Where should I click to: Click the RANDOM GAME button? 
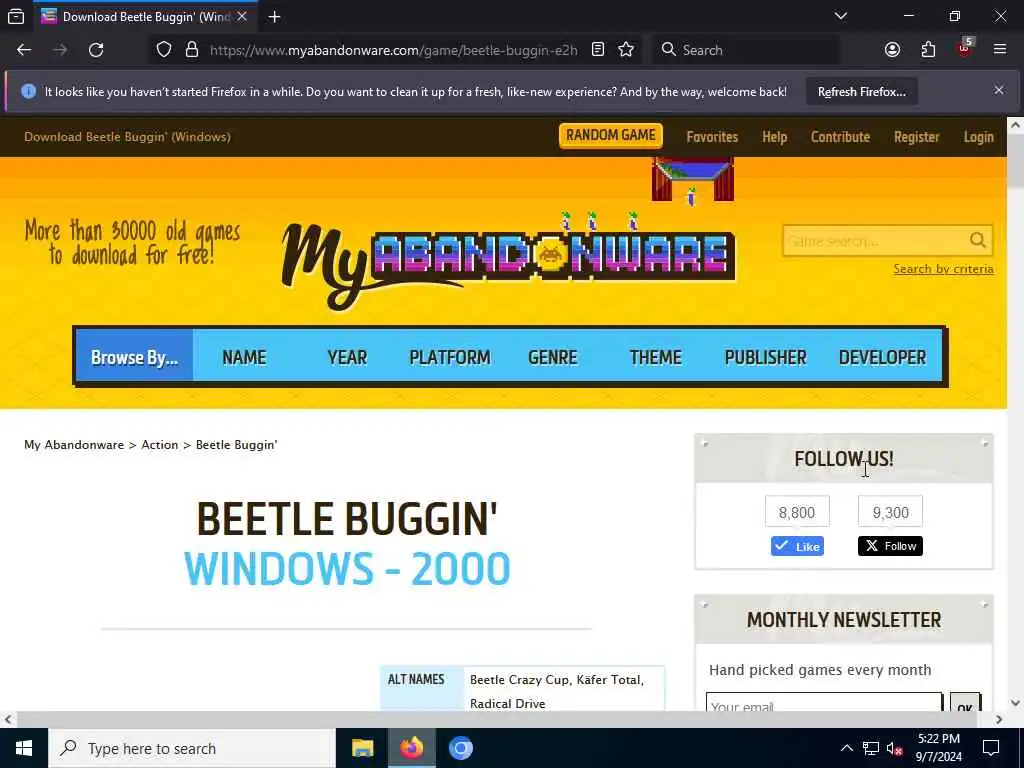point(611,135)
